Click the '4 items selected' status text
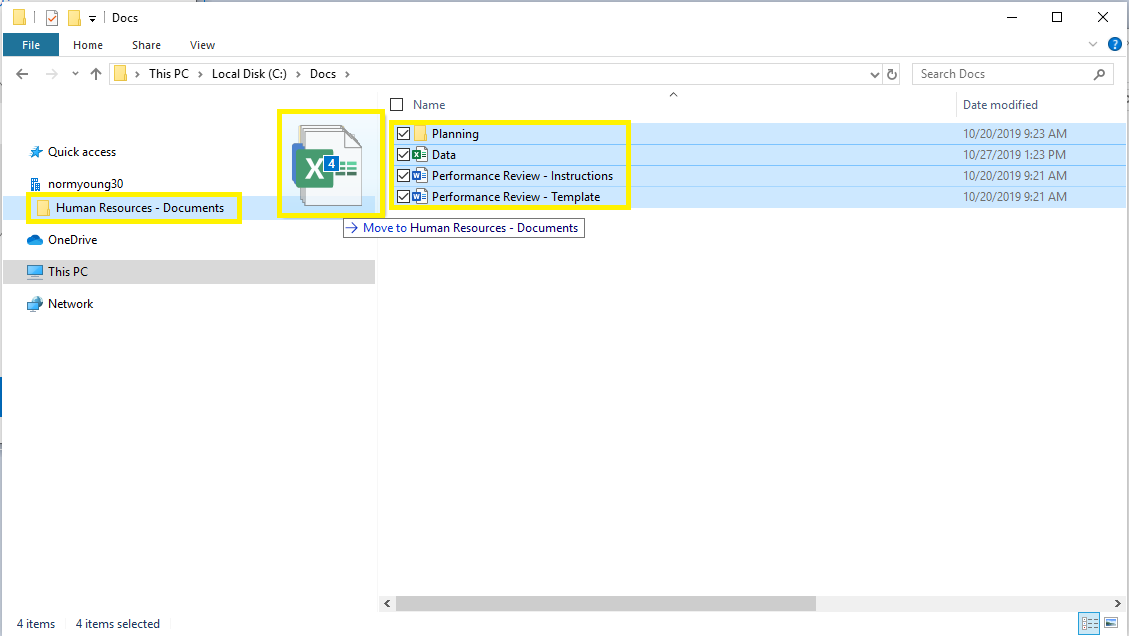This screenshot has height=636, width=1129. 117,624
